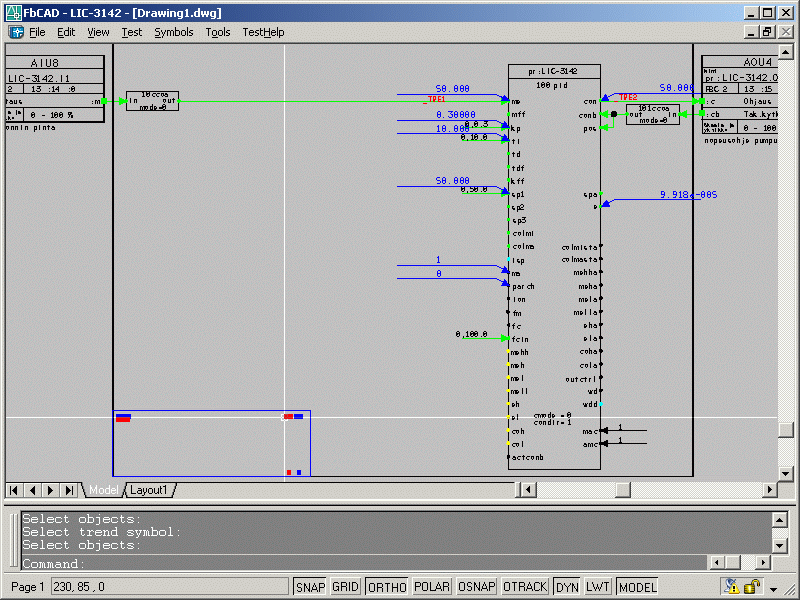The image size is (800, 600).
Task: Open the File menu
Action: [x=37, y=32]
